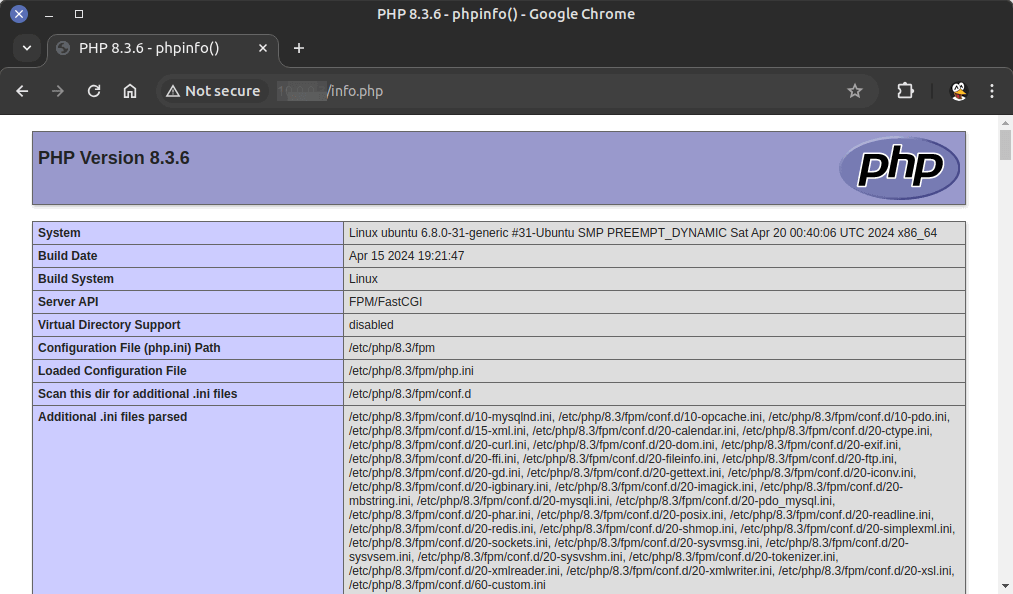The width and height of the screenshot is (1013, 594).
Task: Bookmark this page with the star icon
Action: click(x=855, y=90)
